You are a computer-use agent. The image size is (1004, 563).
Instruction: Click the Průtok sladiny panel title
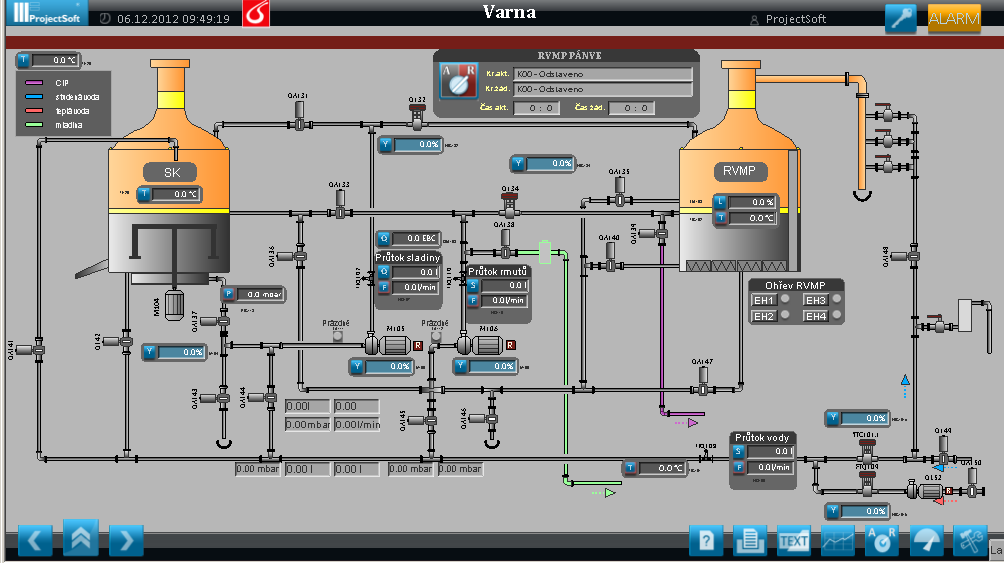pyautogui.click(x=408, y=257)
